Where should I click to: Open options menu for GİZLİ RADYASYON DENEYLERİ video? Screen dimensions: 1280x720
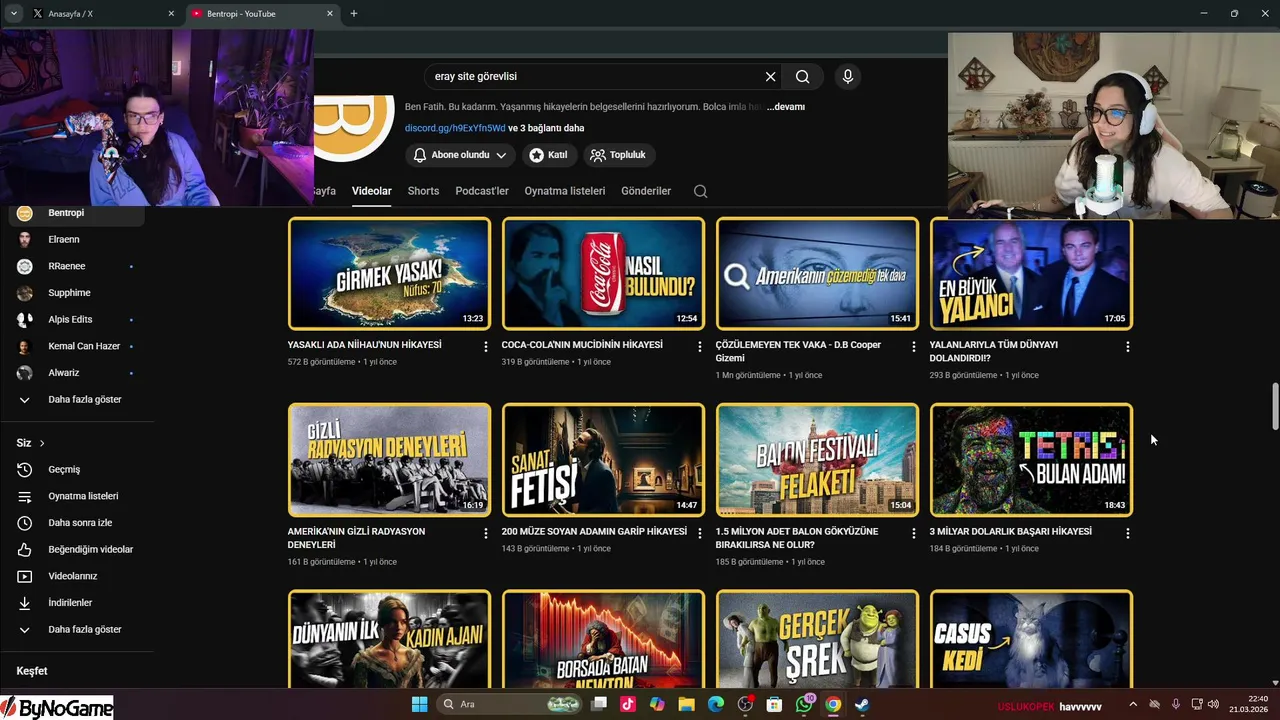[486, 533]
